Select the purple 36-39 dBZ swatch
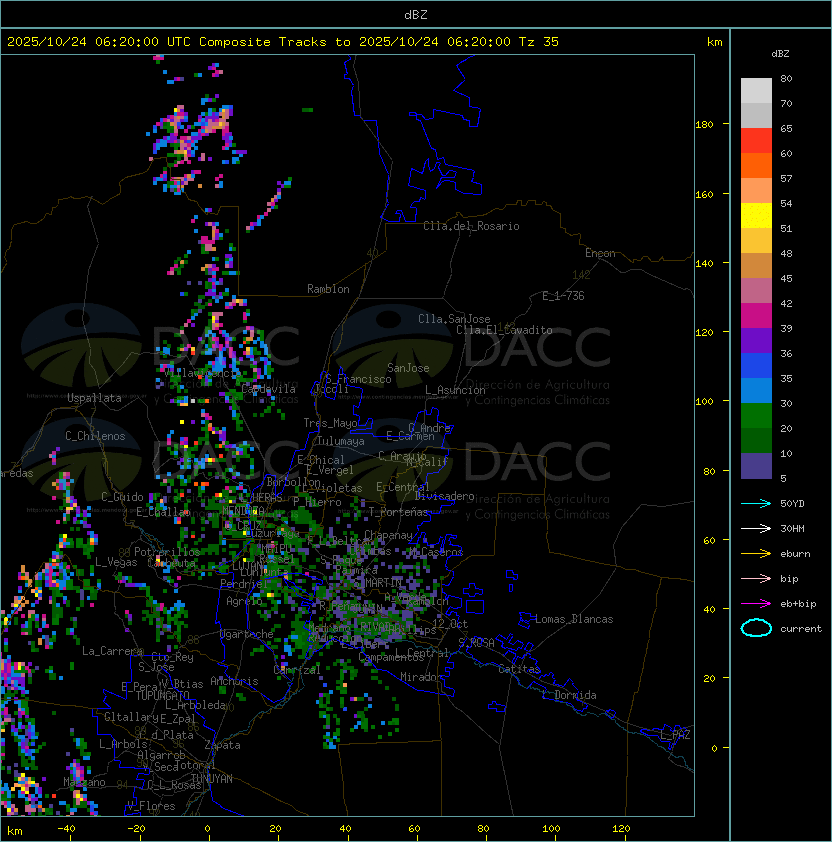The height and width of the screenshot is (842, 832). click(756, 340)
